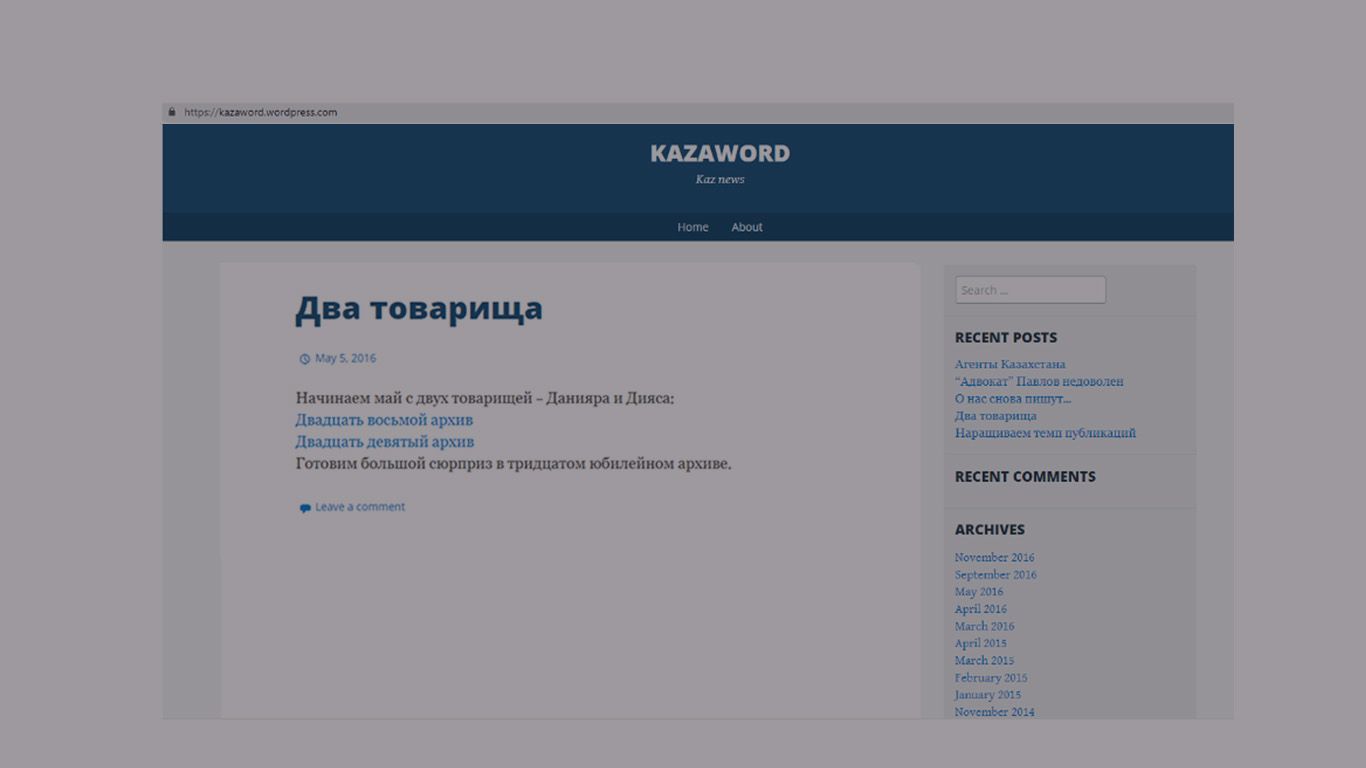Viewport: 1366px width, 768px height.
Task: Open the November 2016 archive
Action: coord(995,557)
